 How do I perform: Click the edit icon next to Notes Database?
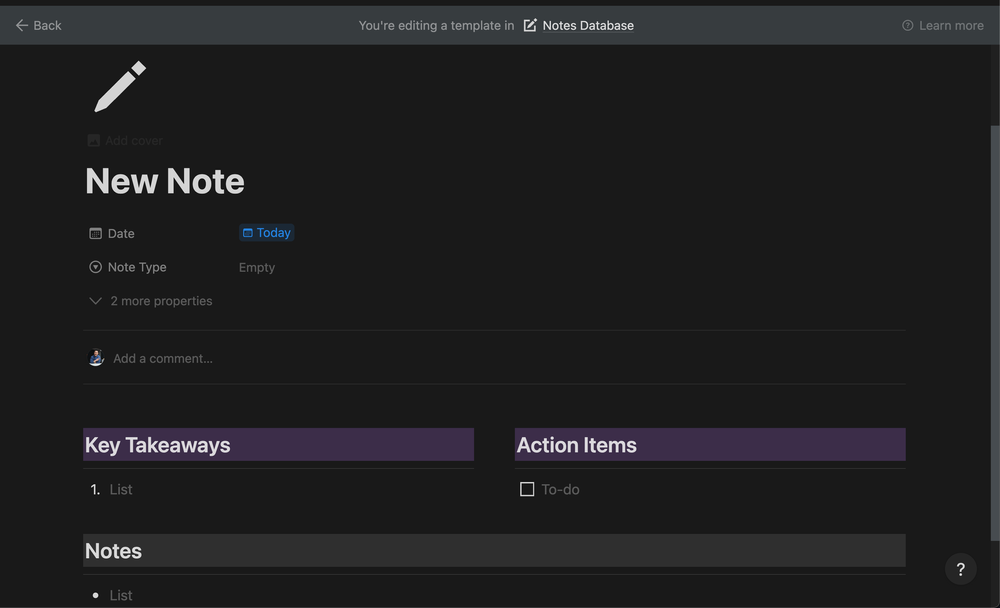point(529,25)
